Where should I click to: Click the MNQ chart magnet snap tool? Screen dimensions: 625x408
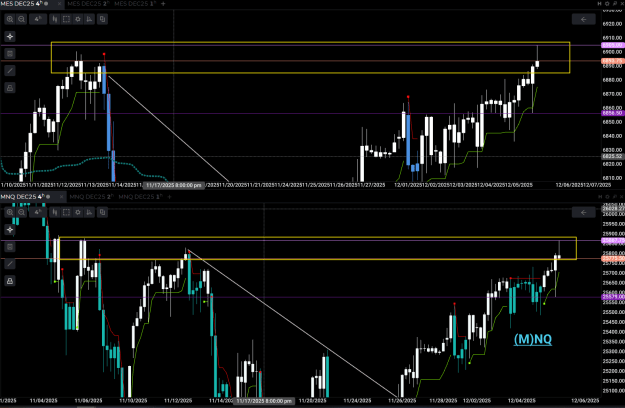[x=10, y=247]
